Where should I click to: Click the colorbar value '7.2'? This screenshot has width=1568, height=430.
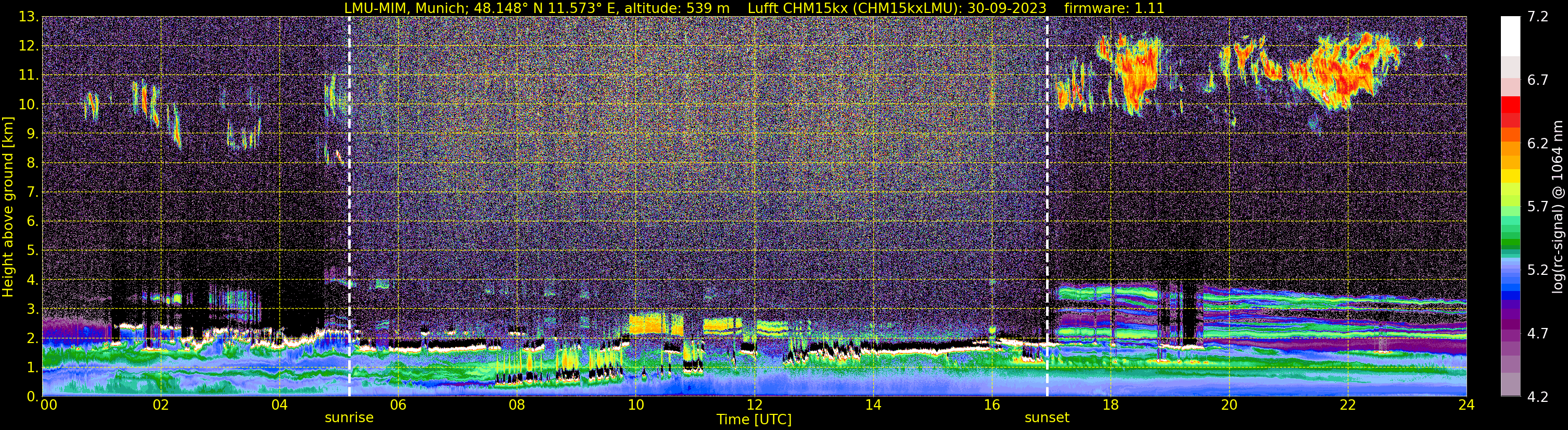coord(1538,17)
